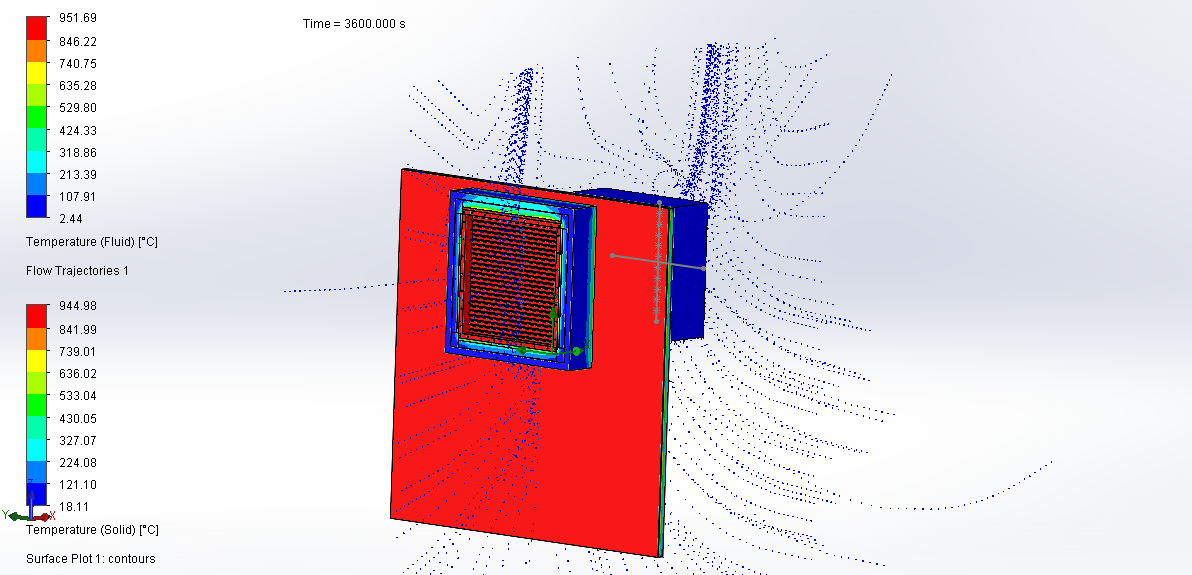The width and height of the screenshot is (1192, 575).
Task: Click the 944.98 maximum solid temperature value
Action: click(78, 307)
